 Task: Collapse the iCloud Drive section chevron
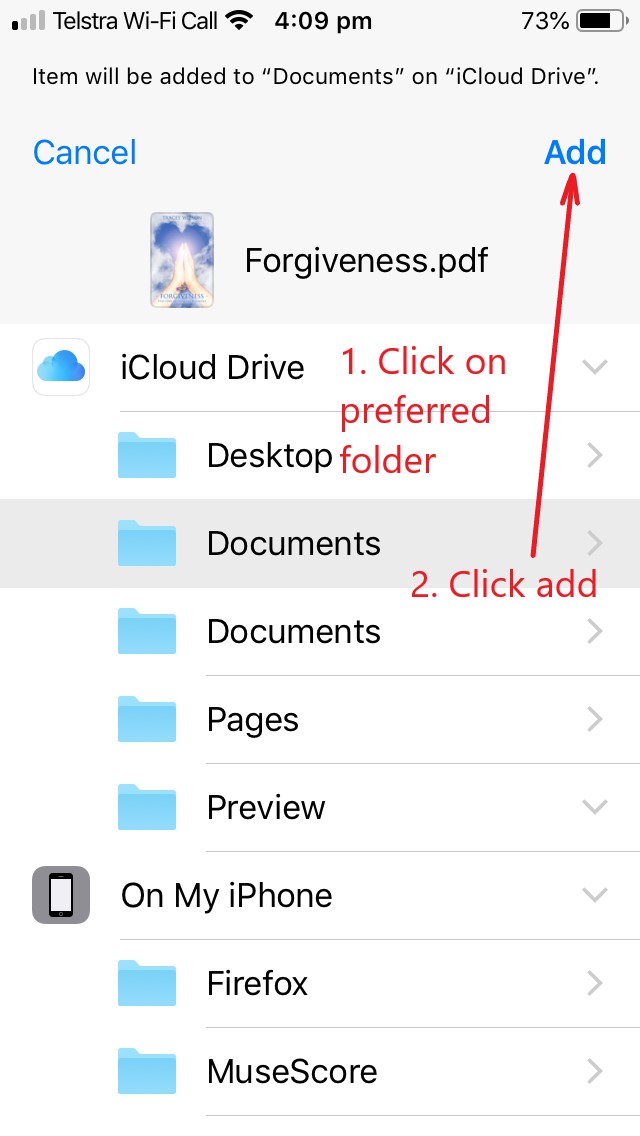pyautogui.click(x=595, y=367)
